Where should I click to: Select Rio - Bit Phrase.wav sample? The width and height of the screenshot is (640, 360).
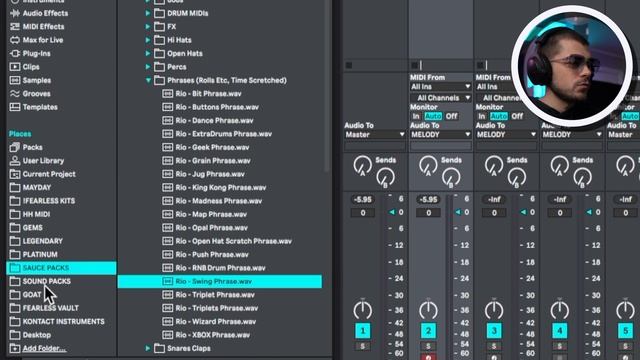click(202, 93)
